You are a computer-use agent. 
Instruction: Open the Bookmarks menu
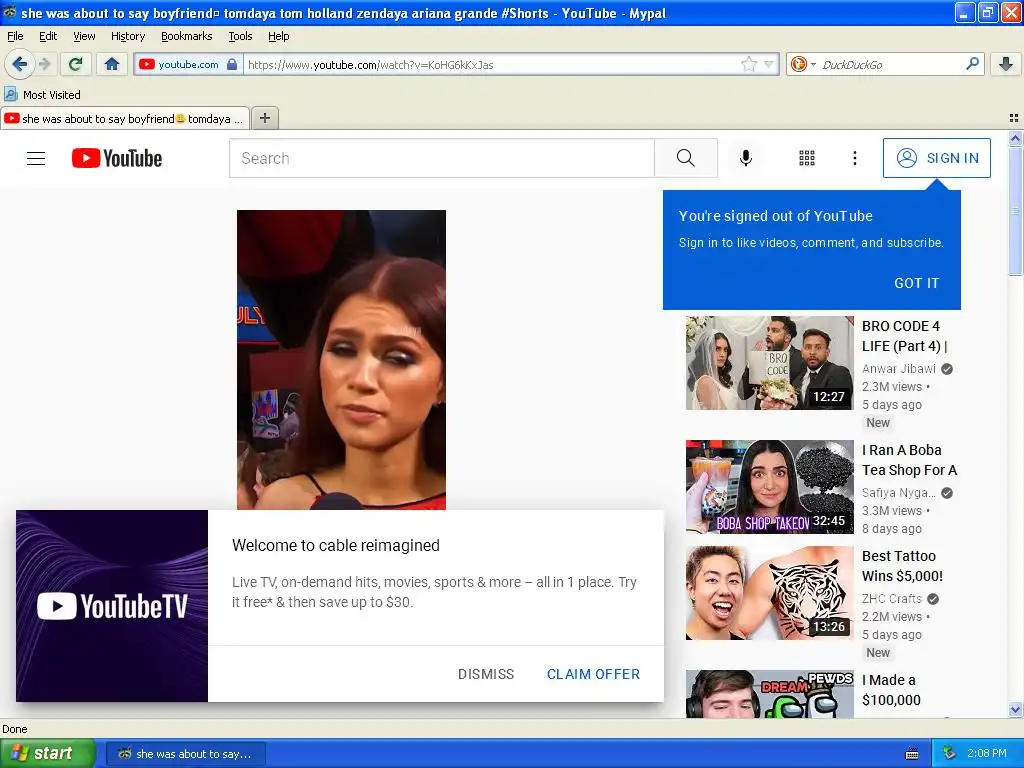pyautogui.click(x=186, y=36)
